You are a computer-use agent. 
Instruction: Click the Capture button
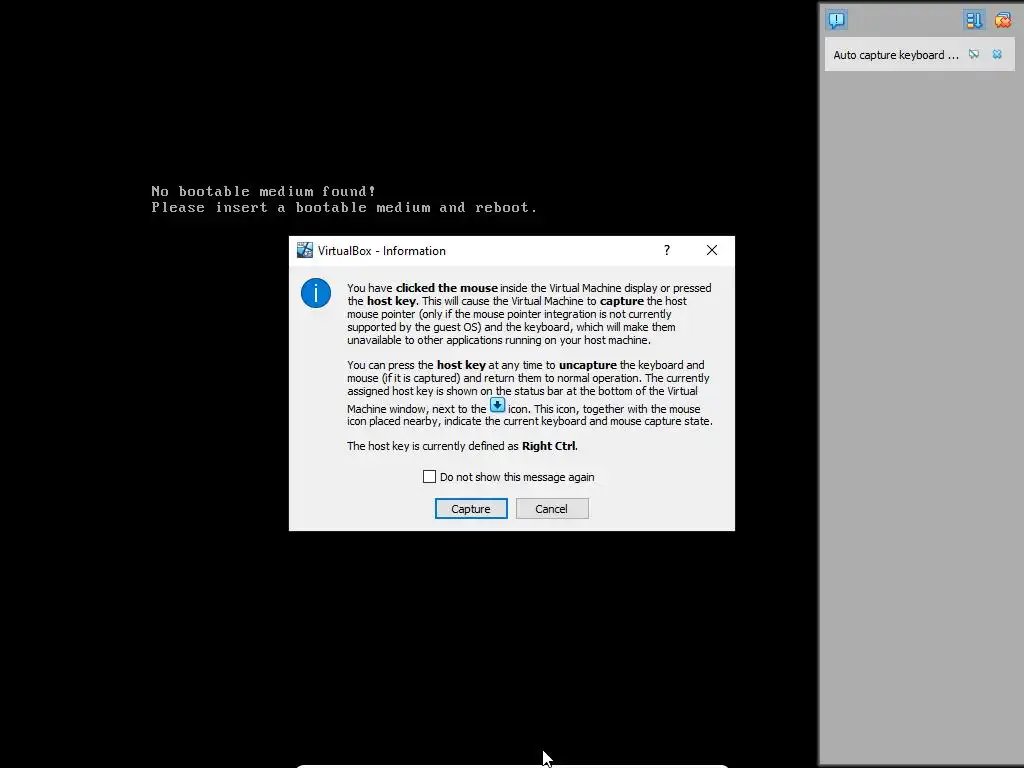471,509
